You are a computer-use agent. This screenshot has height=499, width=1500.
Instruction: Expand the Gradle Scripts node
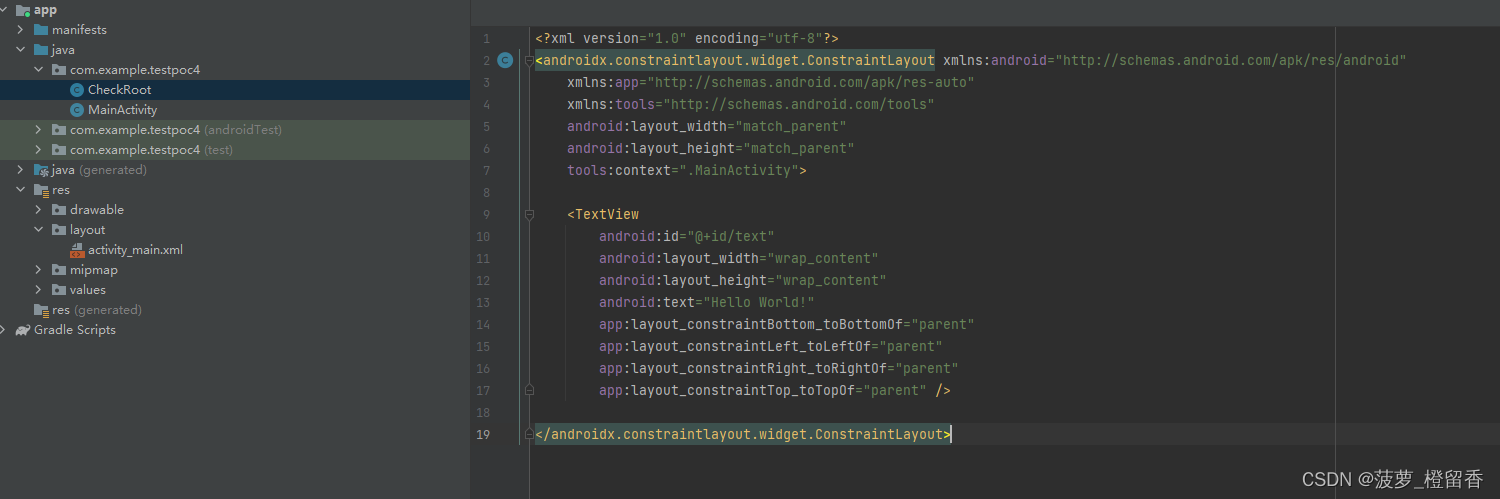pos(4,330)
